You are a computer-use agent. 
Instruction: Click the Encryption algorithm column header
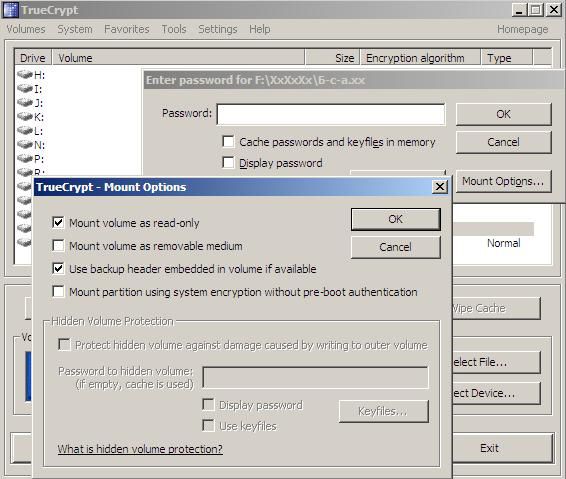[421, 58]
